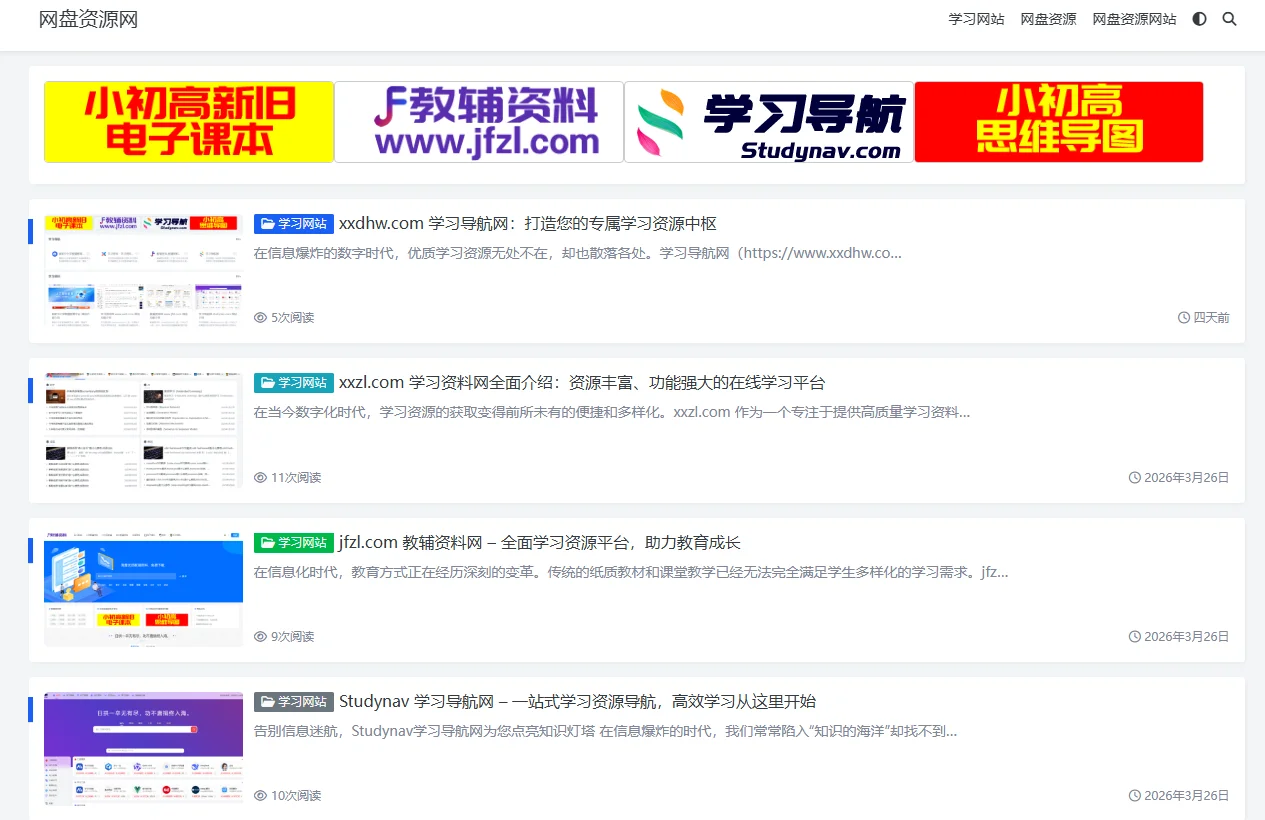
Task: Click the xxzl.com article thumbnail image
Action: [x=143, y=431]
